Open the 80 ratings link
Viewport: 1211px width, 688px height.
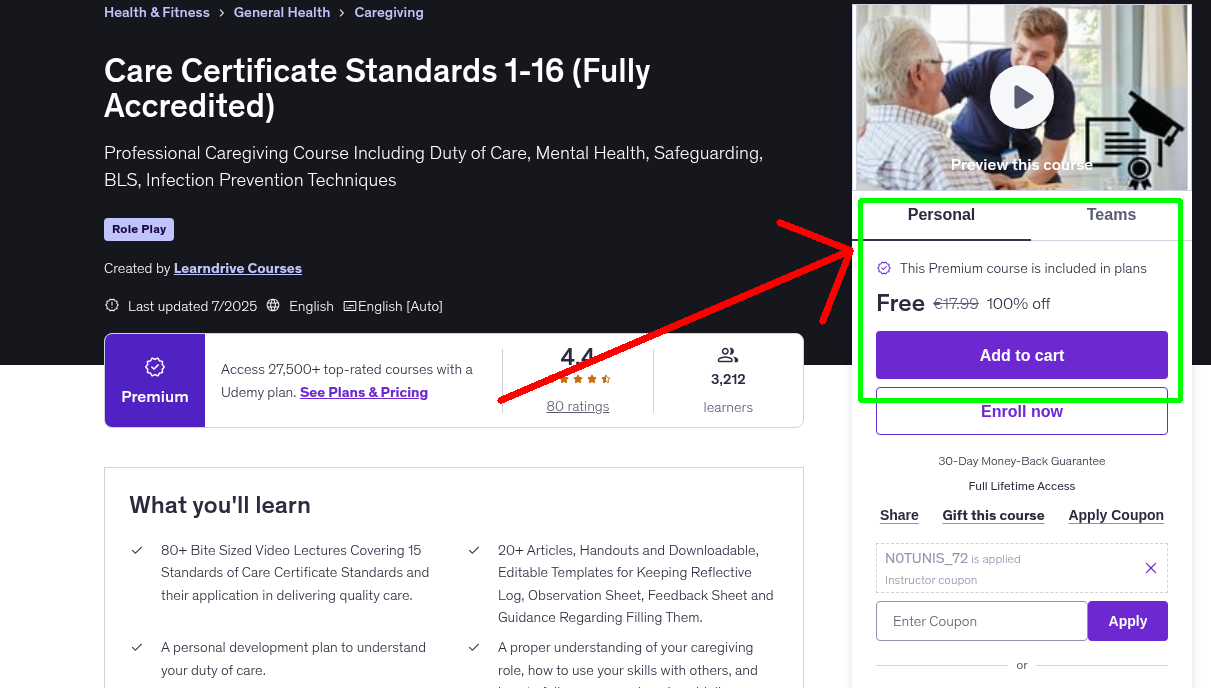click(577, 406)
